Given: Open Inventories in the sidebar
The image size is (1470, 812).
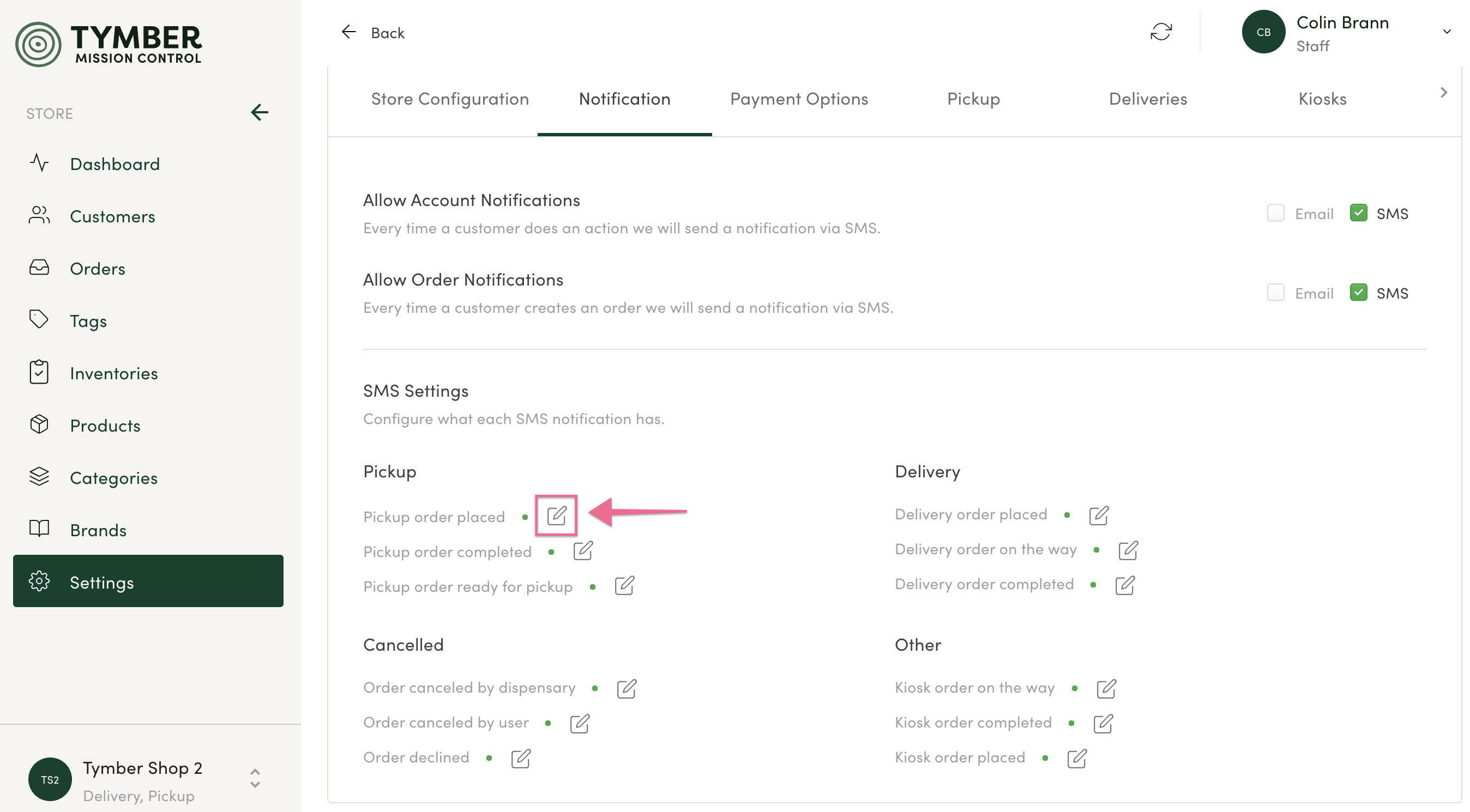Looking at the screenshot, I should pyautogui.click(x=113, y=373).
